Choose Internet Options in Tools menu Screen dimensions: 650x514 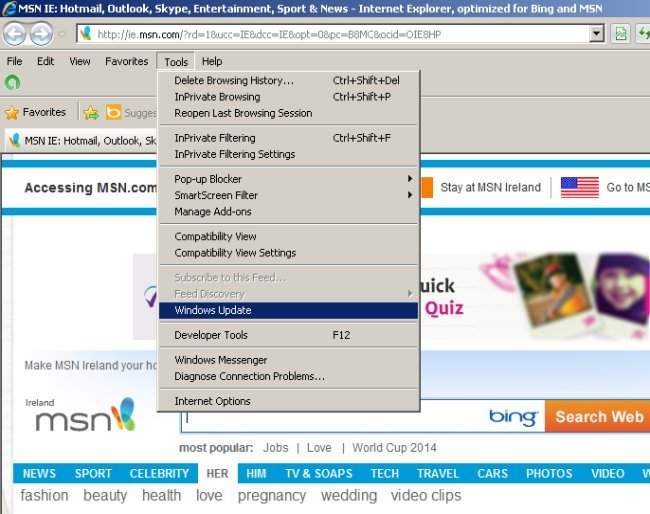click(x=212, y=401)
